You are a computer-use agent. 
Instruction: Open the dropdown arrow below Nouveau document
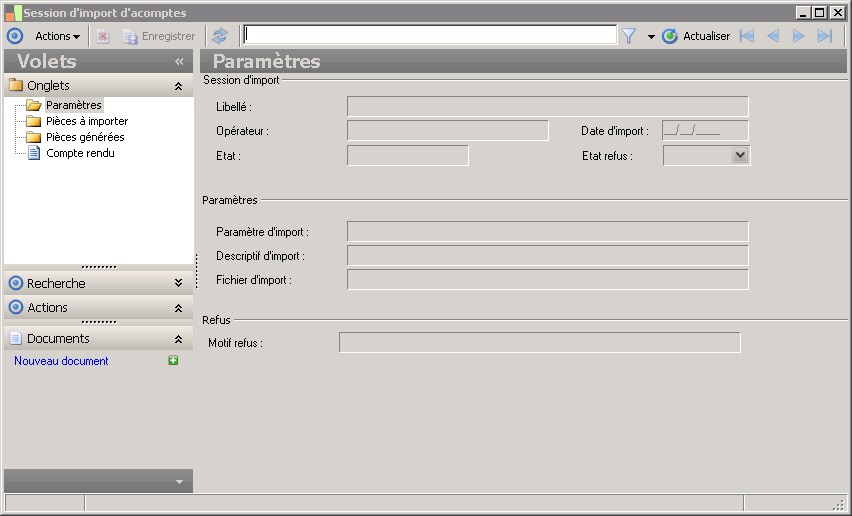179,482
